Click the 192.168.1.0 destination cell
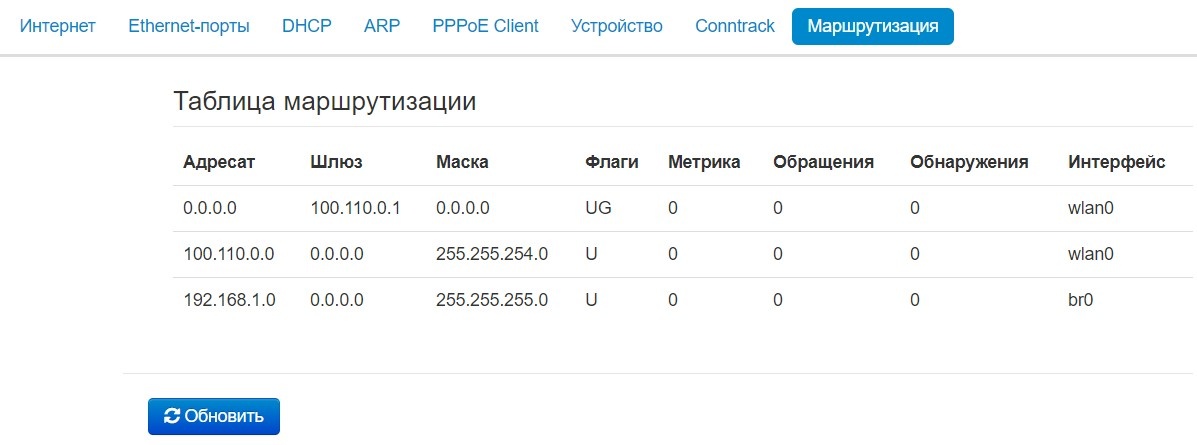 (x=229, y=300)
